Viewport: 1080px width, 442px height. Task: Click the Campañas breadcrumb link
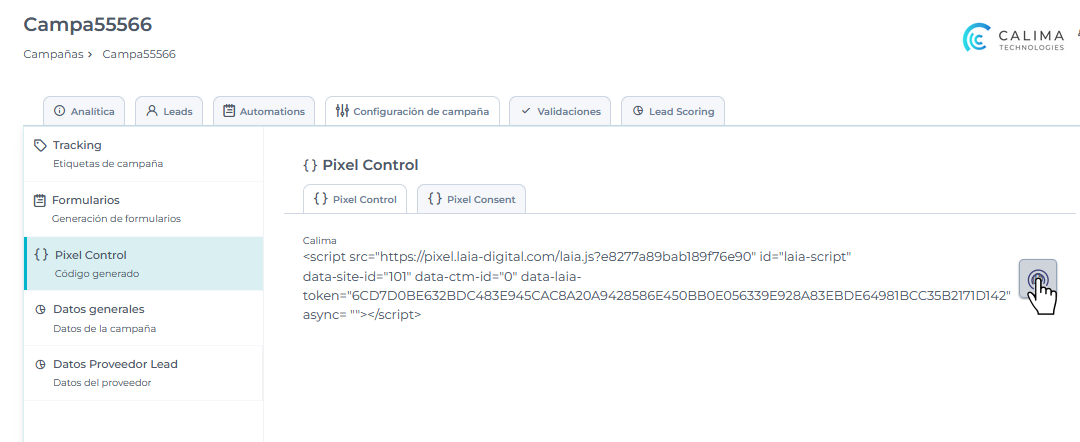coord(53,54)
